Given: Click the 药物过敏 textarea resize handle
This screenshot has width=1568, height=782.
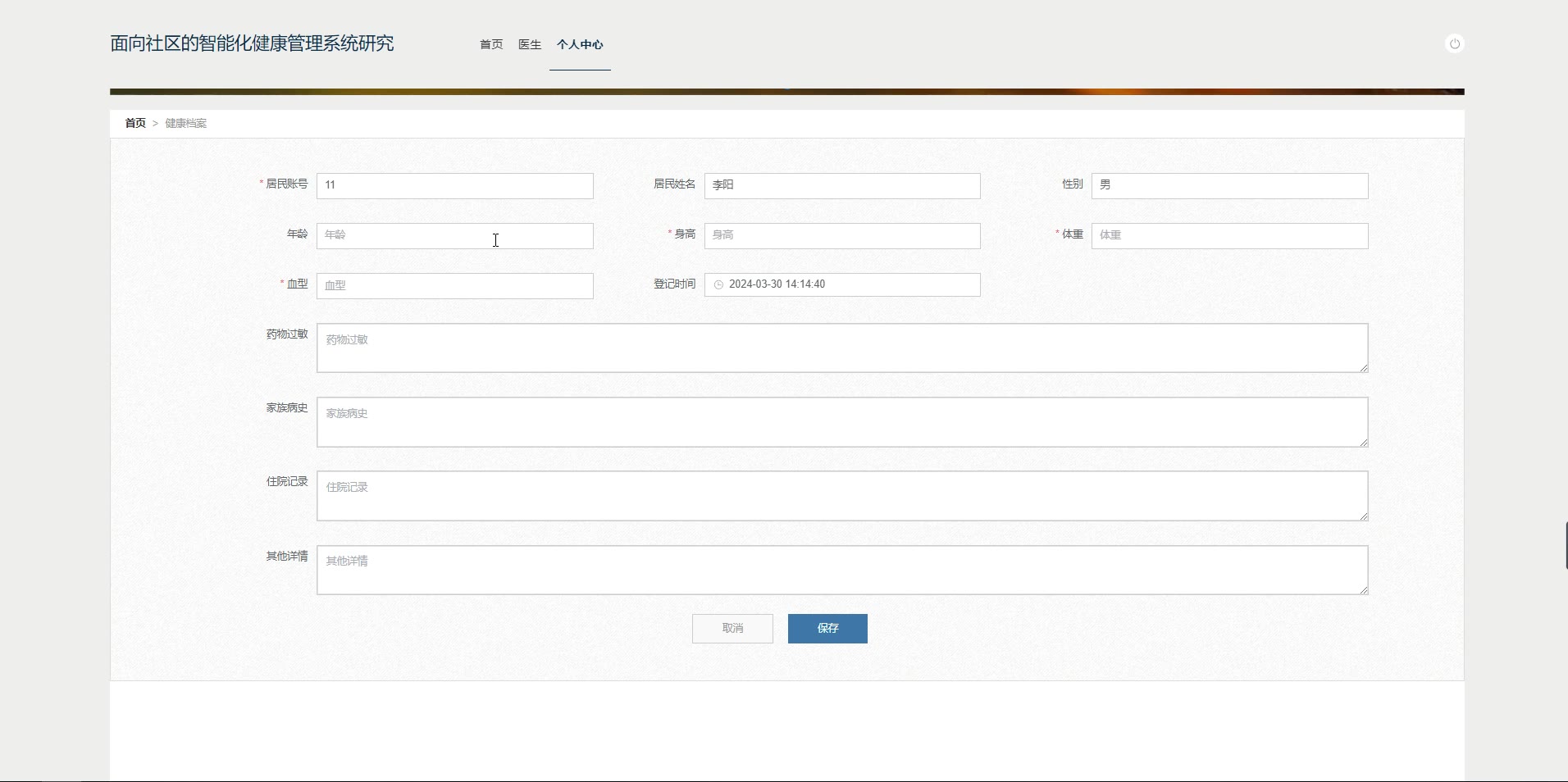Looking at the screenshot, I should [1364, 368].
